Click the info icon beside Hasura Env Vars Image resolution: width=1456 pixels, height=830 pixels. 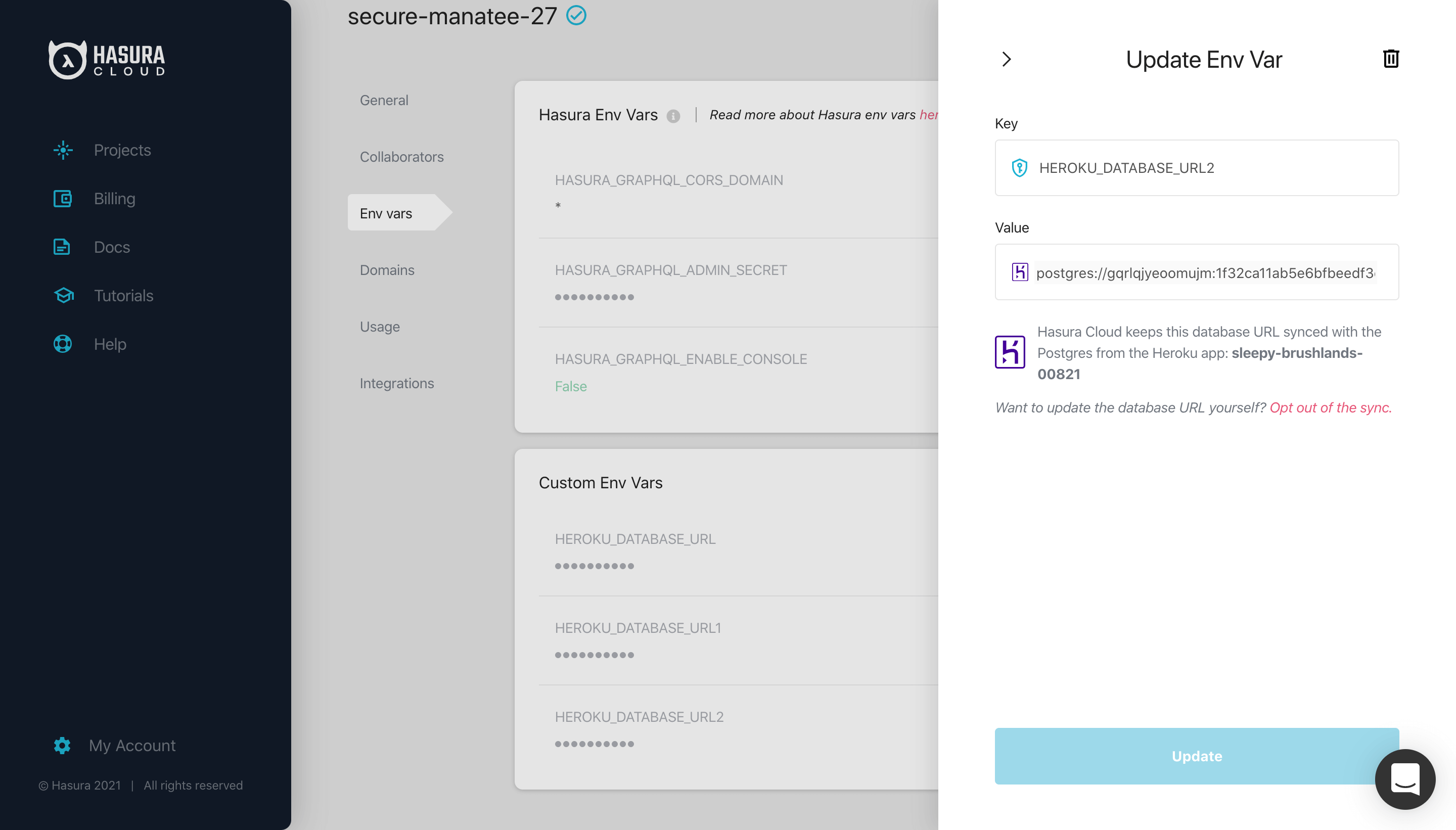coord(673,116)
